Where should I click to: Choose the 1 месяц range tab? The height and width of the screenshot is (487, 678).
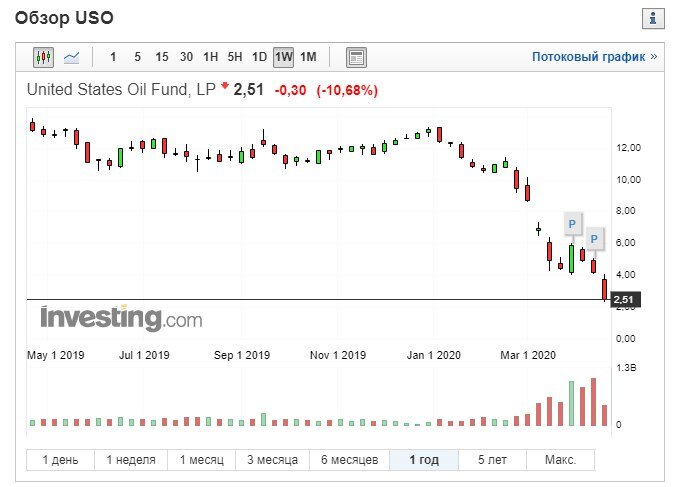[x=202, y=460]
